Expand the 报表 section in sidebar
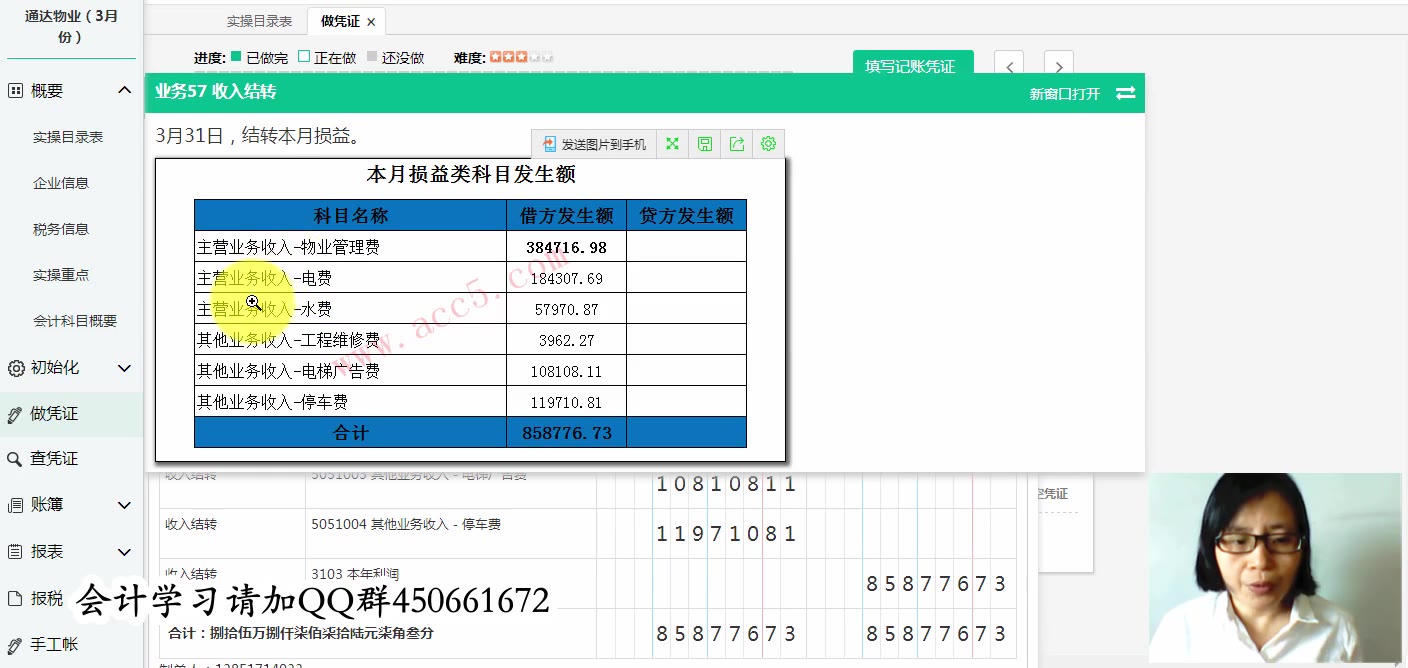1408x668 pixels. (x=124, y=551)
